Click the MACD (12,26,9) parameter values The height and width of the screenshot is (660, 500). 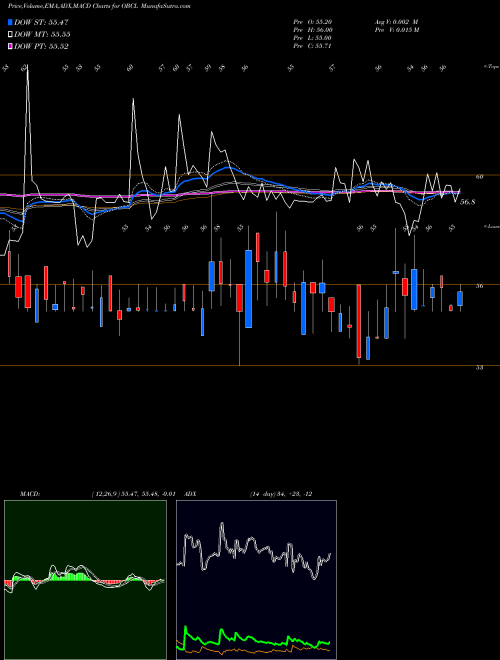click(x=133, y=494)
